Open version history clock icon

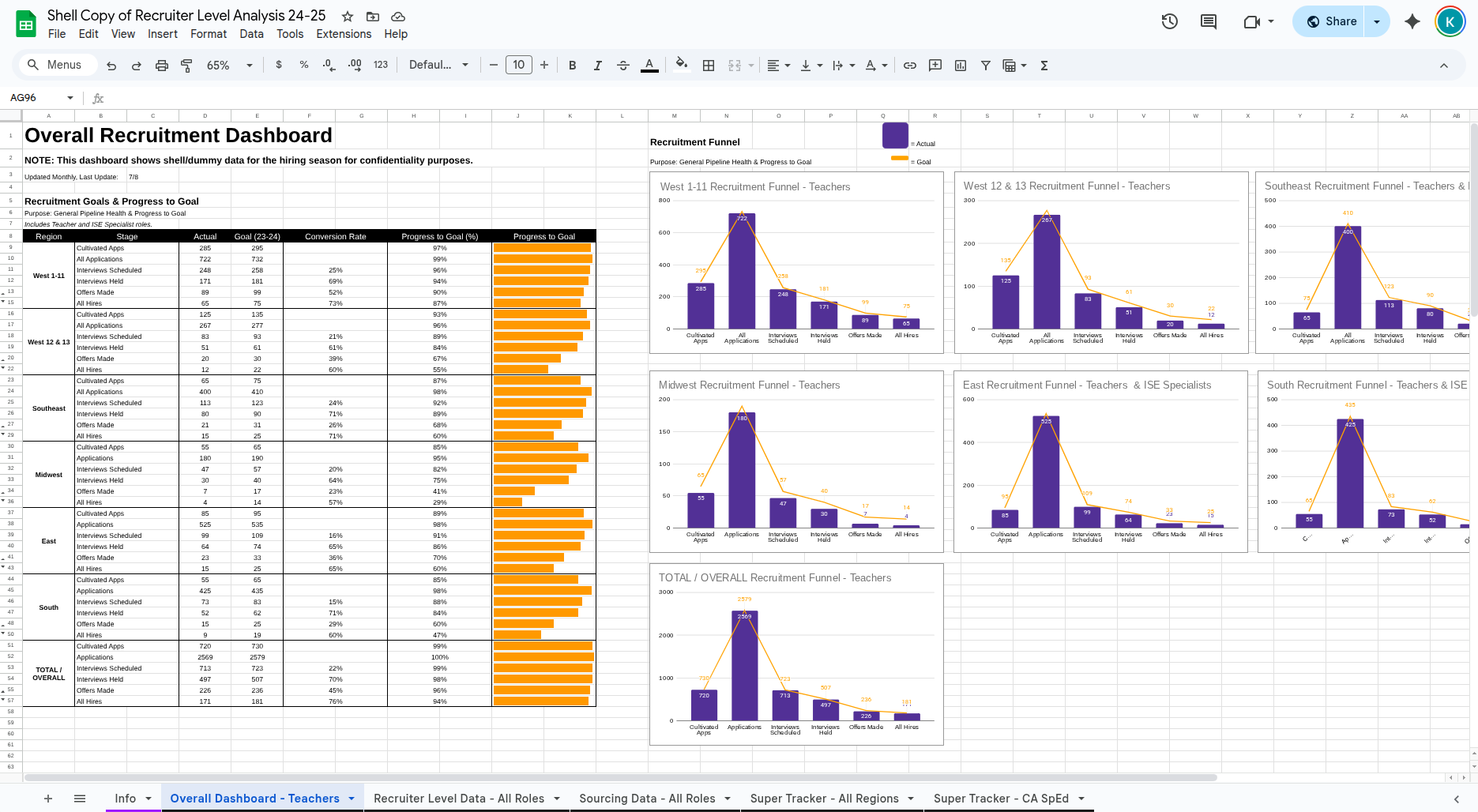point(1169,21)
